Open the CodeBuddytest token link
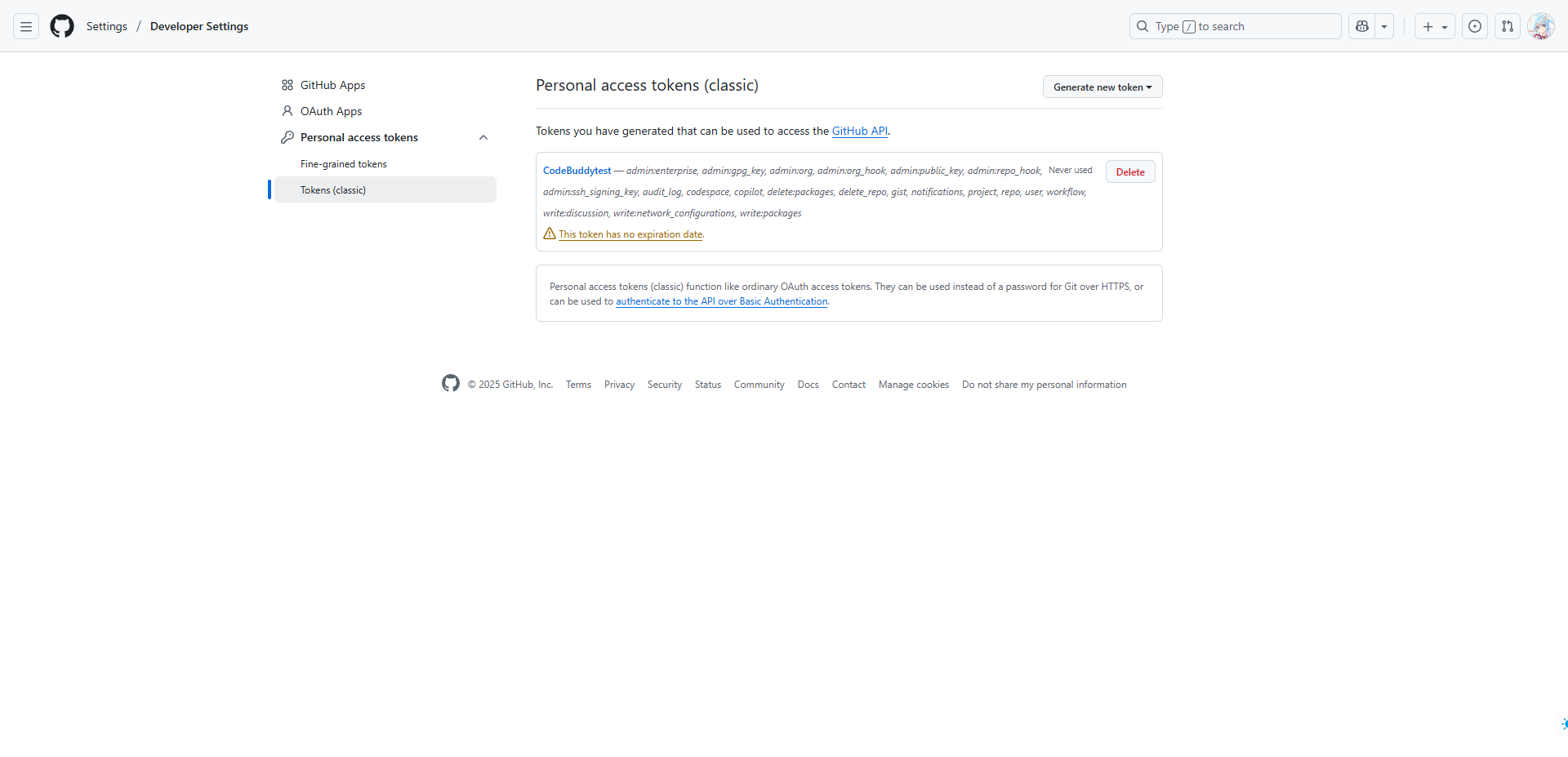This screenshot has height=757, width=1568. coord(577,171)
